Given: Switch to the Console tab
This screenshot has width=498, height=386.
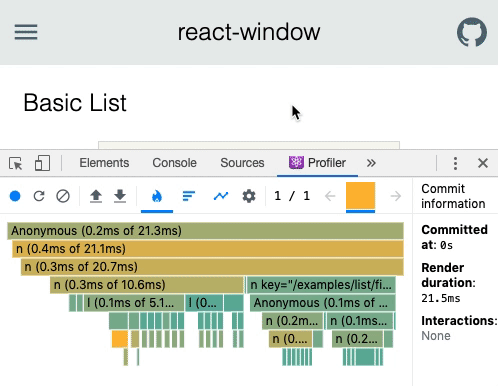Looking at the screenshot, I should click(174, 163).
